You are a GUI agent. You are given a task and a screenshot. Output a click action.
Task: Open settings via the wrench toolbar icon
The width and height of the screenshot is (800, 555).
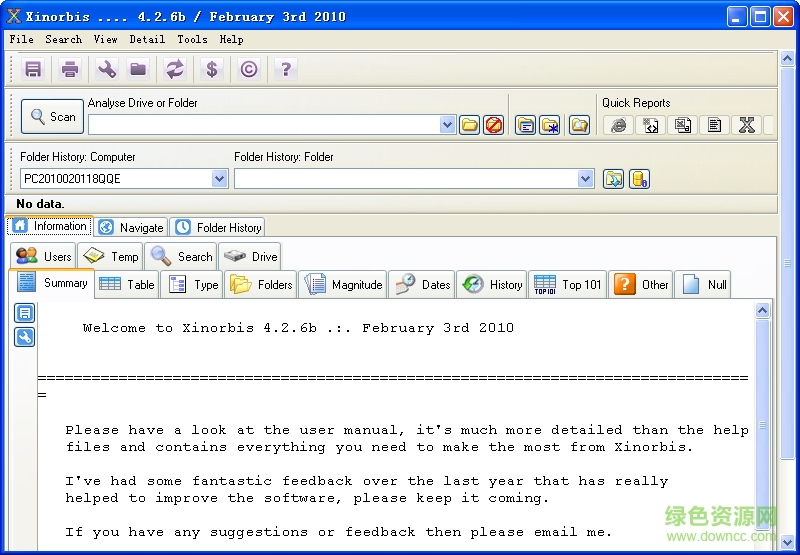tap(107, 69)
